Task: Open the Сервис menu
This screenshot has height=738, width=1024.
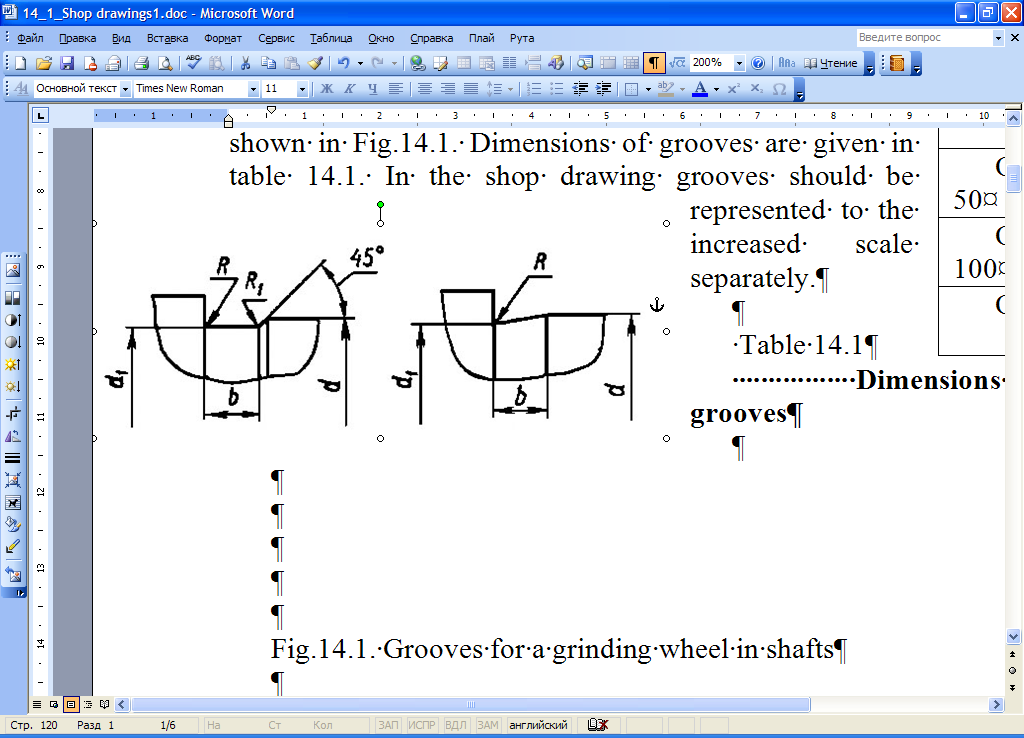Action: coord(276,38)
